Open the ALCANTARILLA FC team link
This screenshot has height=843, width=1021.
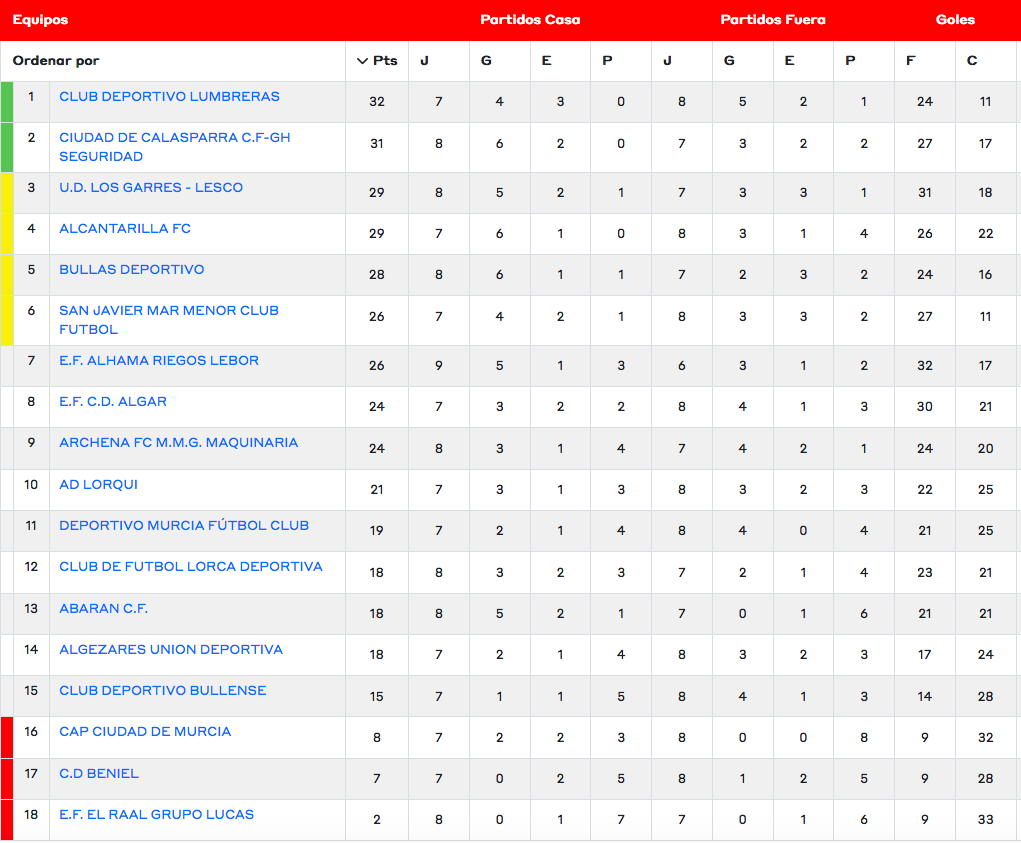click(x=125, y=229)
